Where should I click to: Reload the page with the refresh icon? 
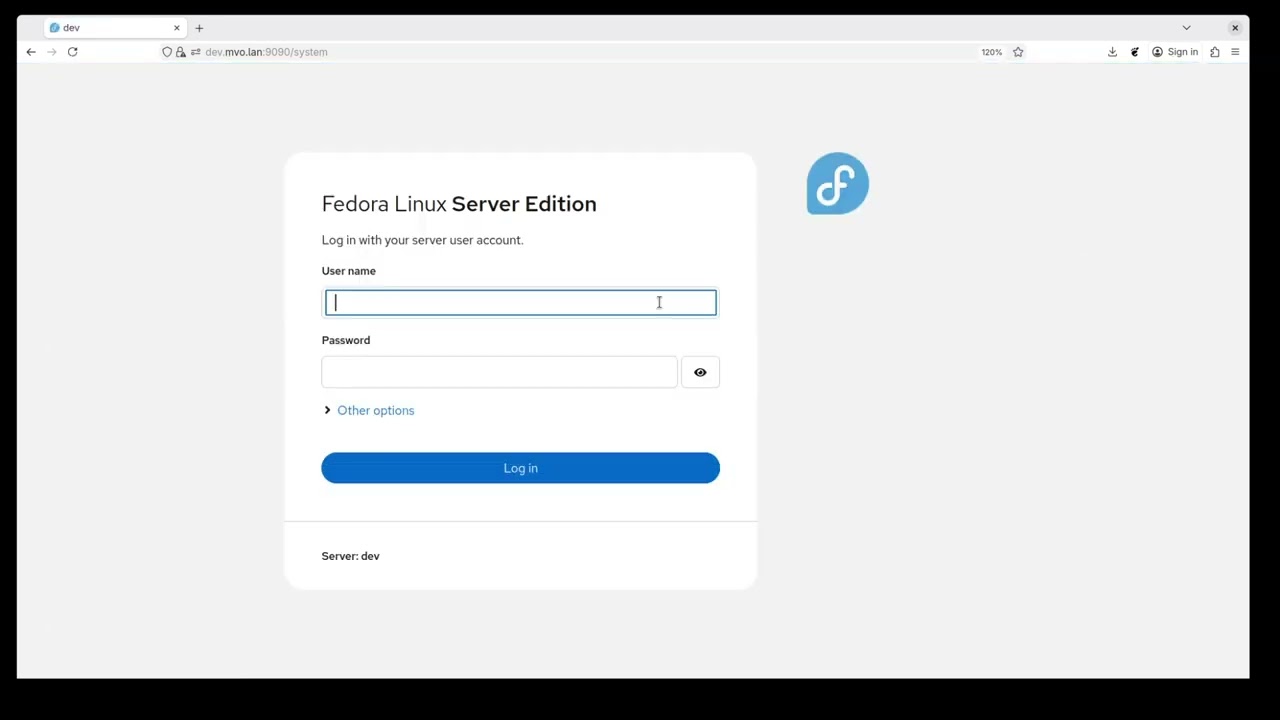click(x=73, y=52)
